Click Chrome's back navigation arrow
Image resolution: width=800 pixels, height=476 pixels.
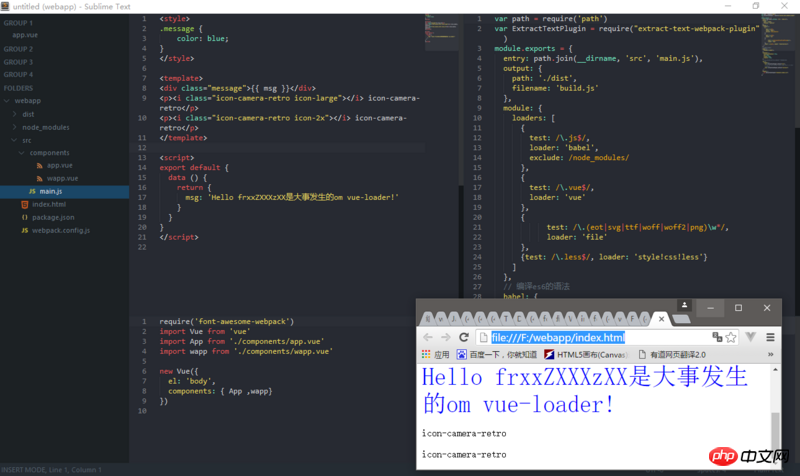tap(428, 338)
